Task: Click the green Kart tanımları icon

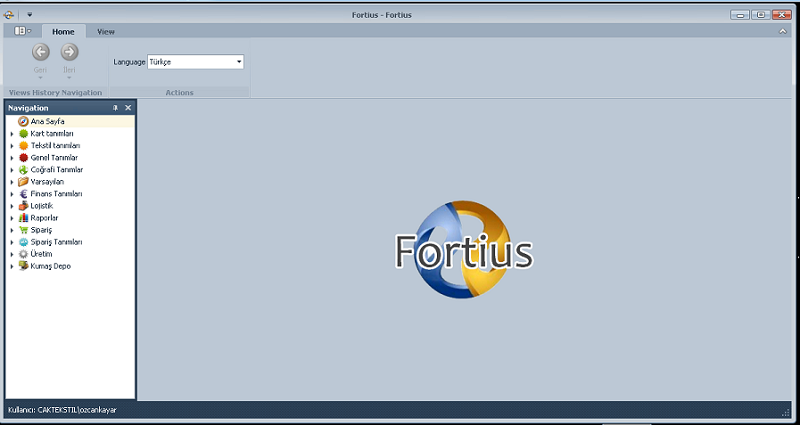Action: tap(23, 134)
